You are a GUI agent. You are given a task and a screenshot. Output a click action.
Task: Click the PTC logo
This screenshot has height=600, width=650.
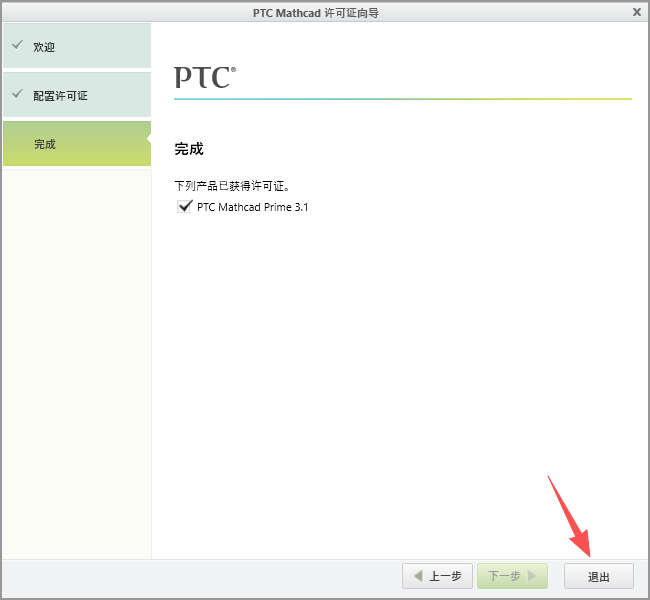(x=205, y=77)
